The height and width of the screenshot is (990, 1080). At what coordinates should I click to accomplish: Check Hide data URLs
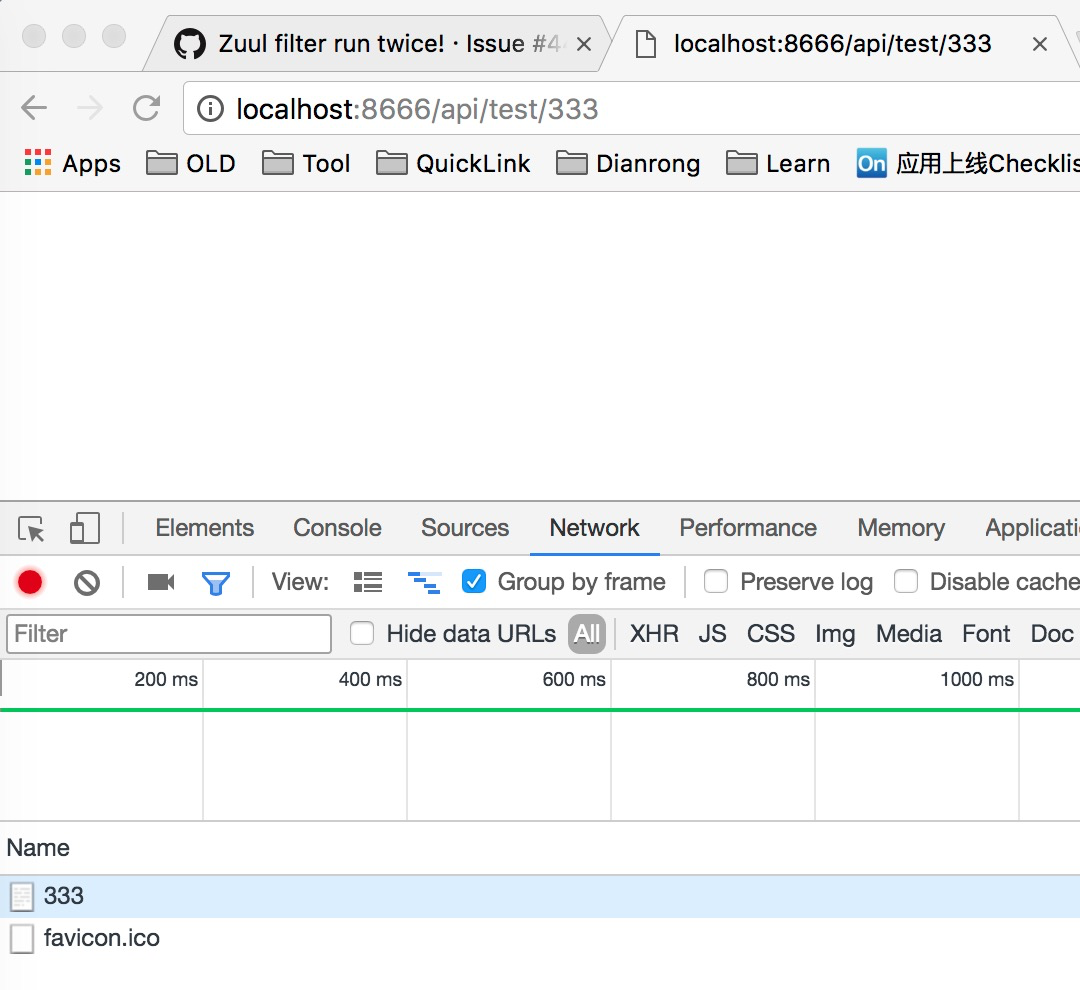point(362,633)
